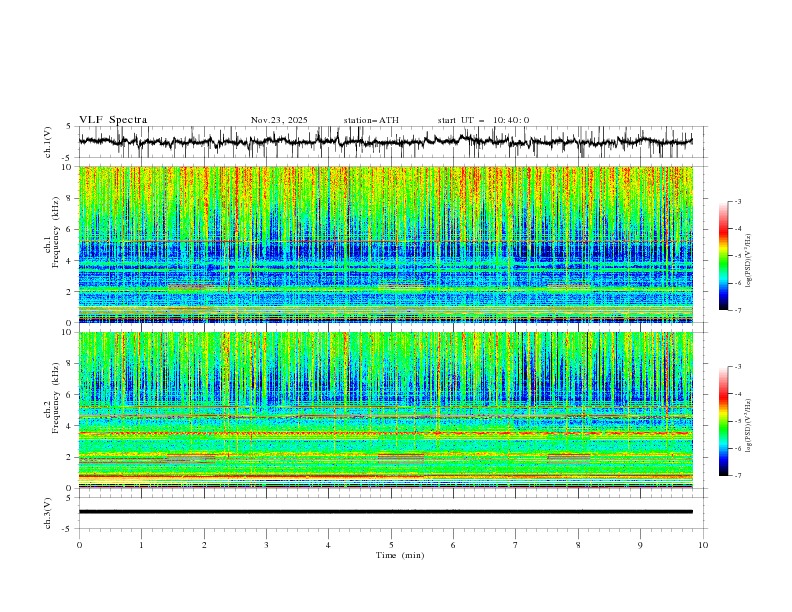Click the 'Time (min)' axis label
The height and width of the screenshot is (612, 792).
(400, 555)
